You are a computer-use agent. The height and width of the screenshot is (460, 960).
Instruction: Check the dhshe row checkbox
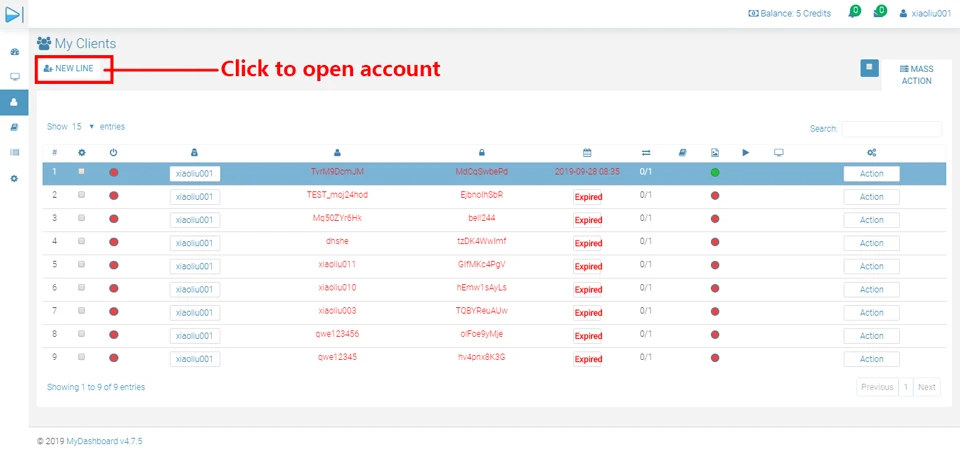[81, 241]
